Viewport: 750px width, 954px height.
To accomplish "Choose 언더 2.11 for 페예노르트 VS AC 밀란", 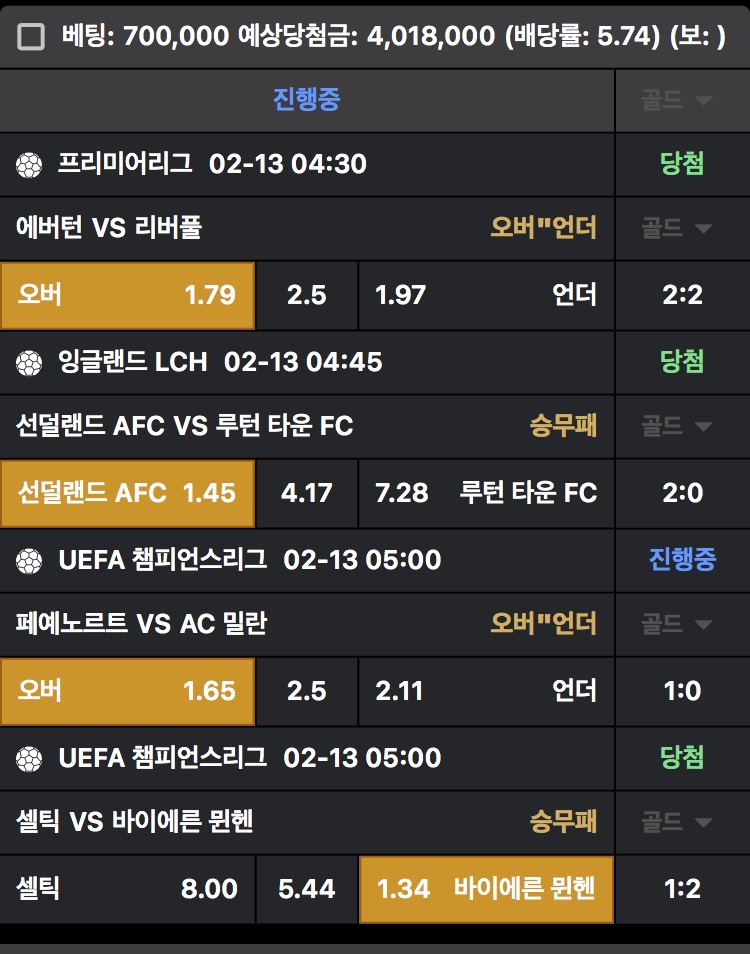I will [x=486, y=691].
